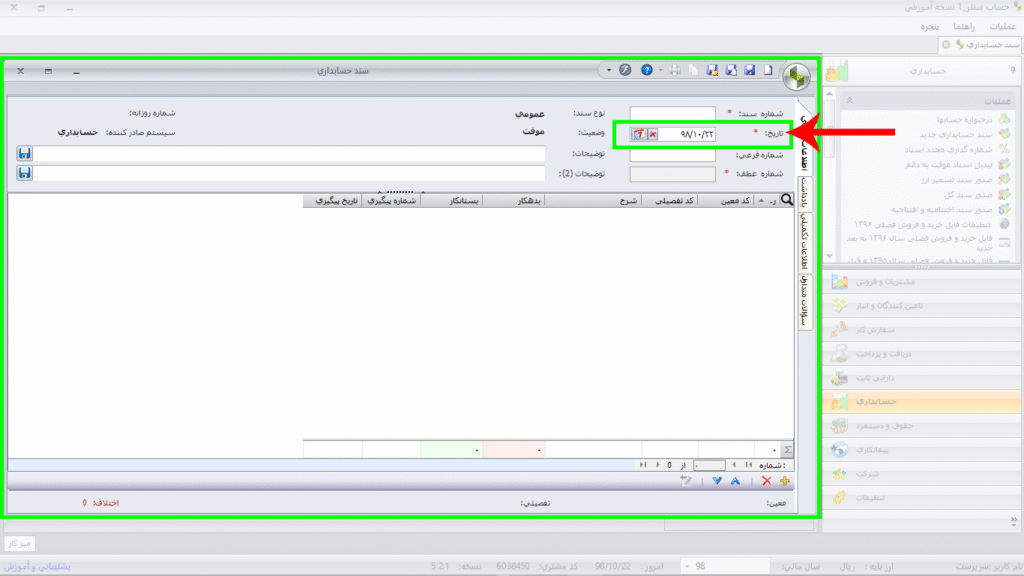The image size is (1024, 576).
Task: Create a new blank document from toolbar
Action: click(768, 70)
